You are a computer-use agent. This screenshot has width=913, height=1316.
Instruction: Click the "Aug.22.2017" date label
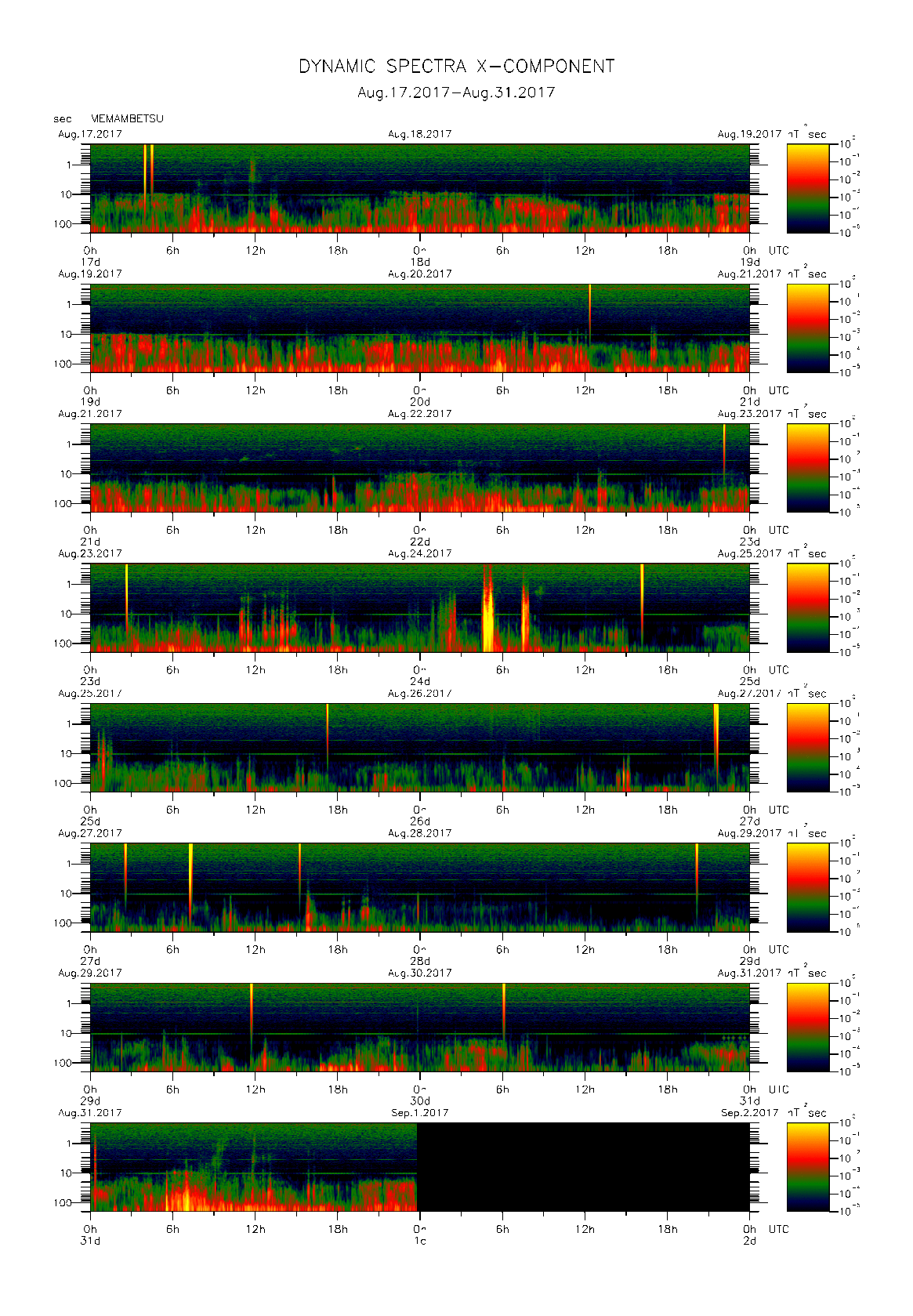click(x=420, y=414)
